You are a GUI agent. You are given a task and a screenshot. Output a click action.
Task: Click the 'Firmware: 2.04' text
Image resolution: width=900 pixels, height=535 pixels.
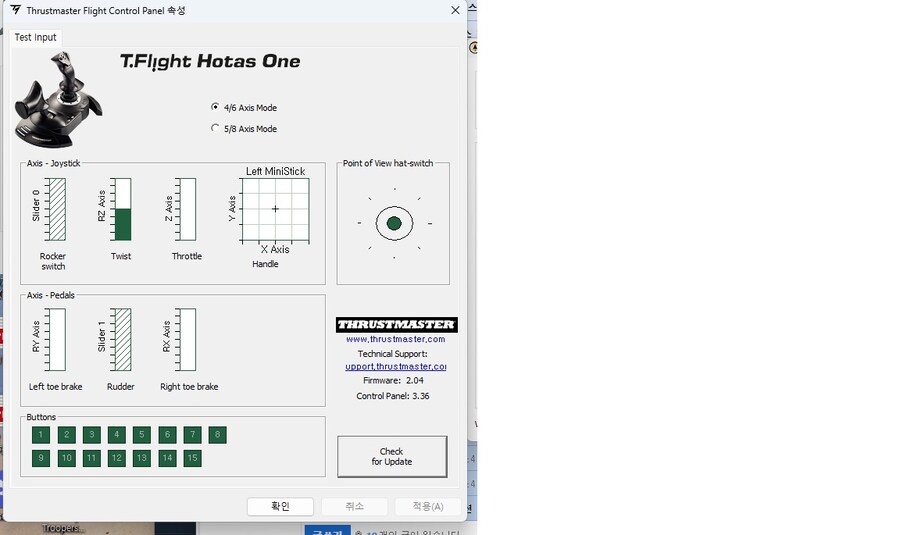click(393, 381)
